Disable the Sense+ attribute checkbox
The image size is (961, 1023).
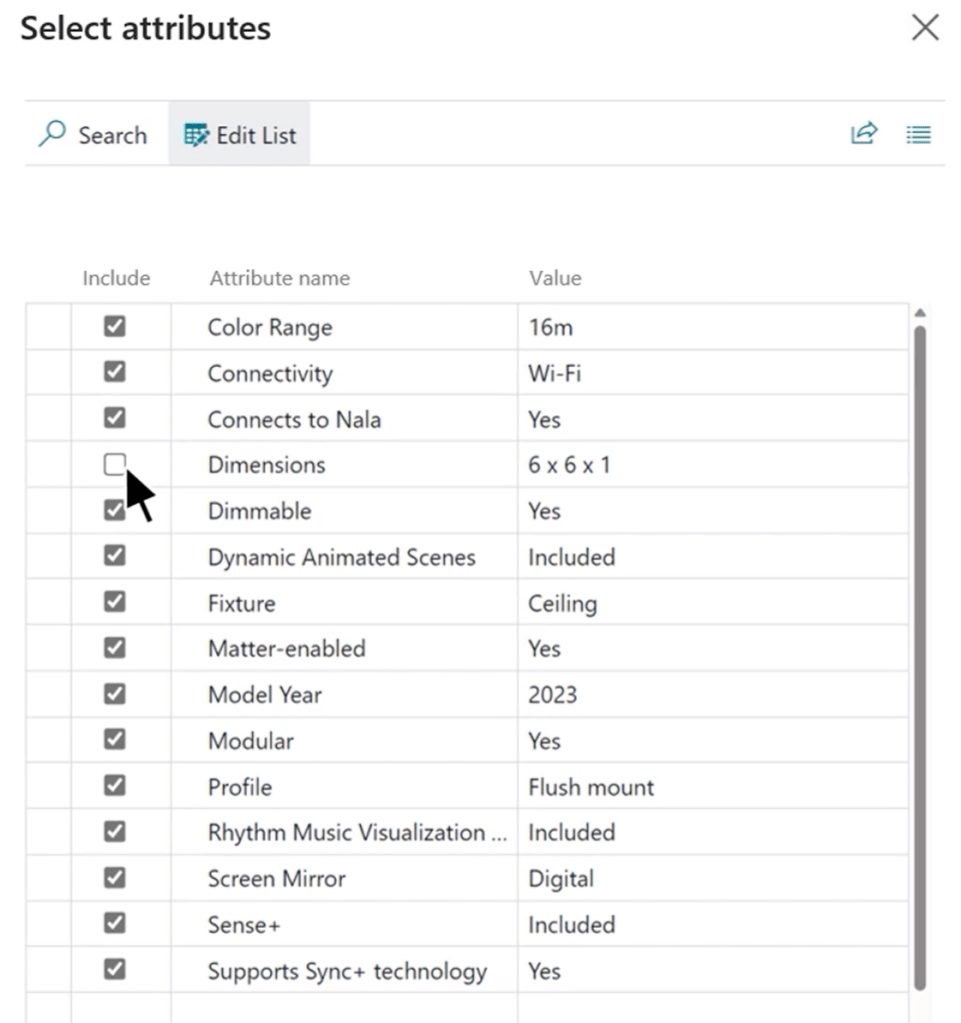click(x=115, y=923)
